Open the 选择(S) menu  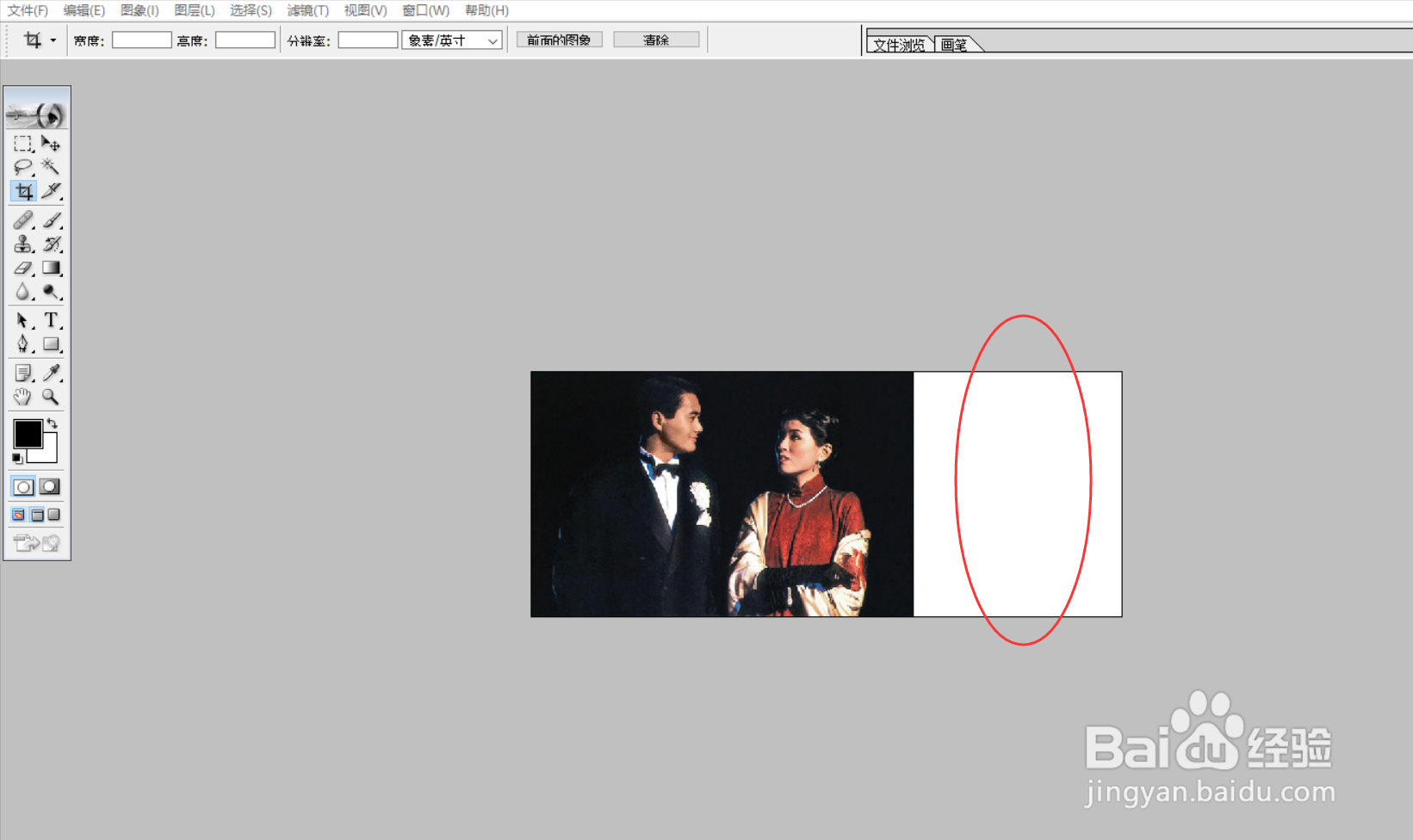pos(251,10)
